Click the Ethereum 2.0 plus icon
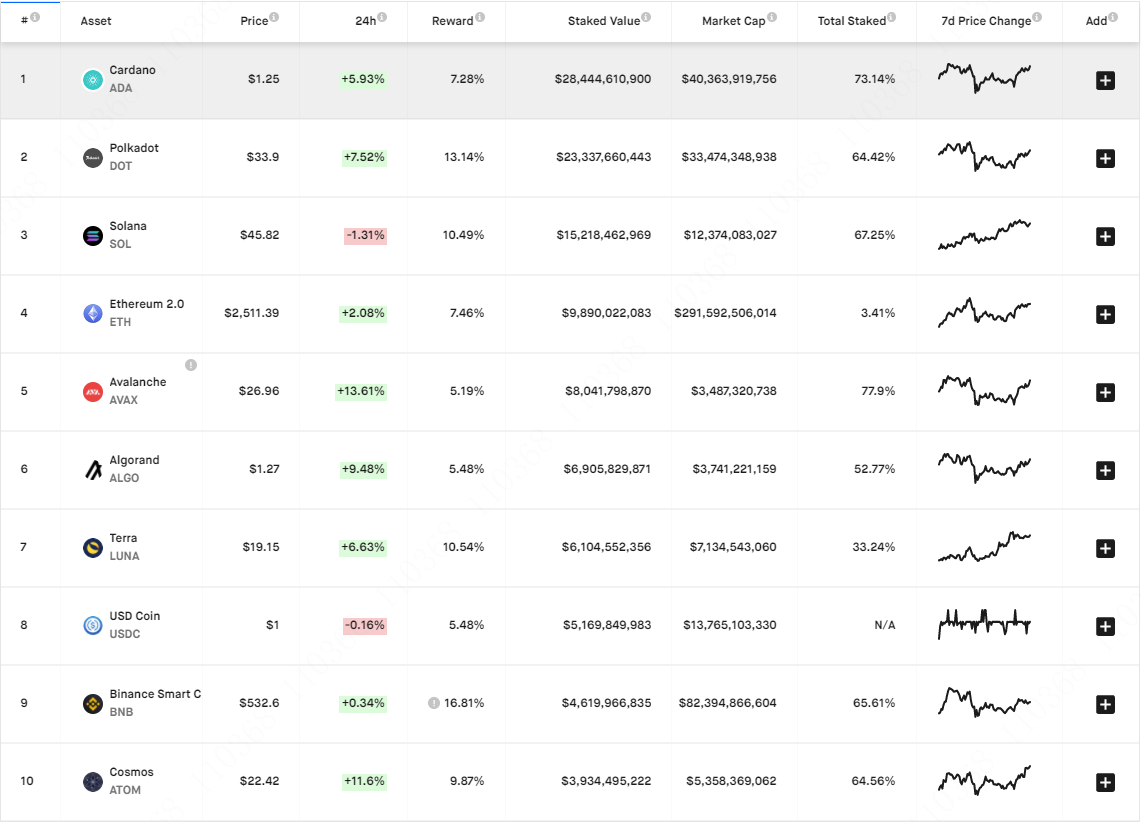The height and width of the screenshot is (822, 1141). 1105,314
